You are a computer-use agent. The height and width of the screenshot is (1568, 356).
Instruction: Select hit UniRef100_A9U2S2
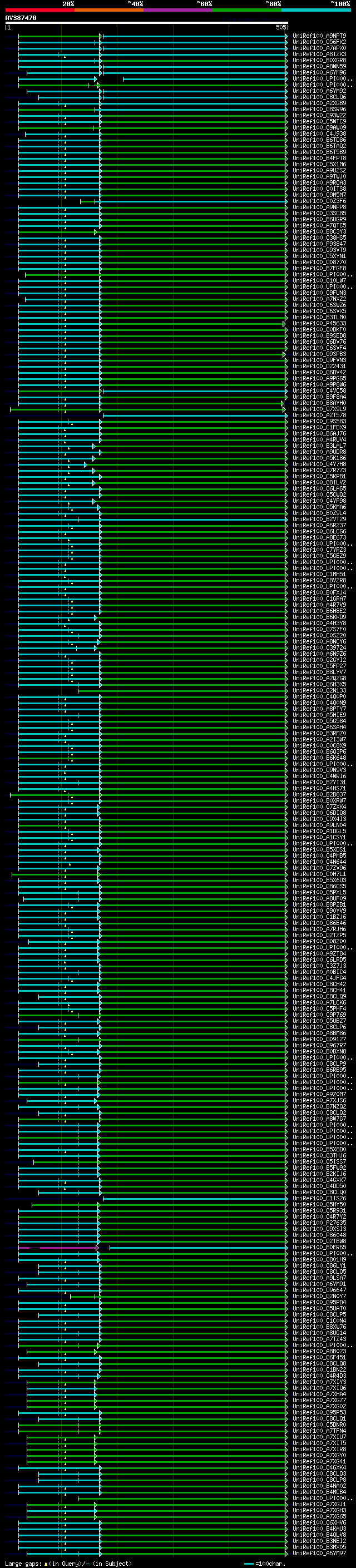(319, 170)
